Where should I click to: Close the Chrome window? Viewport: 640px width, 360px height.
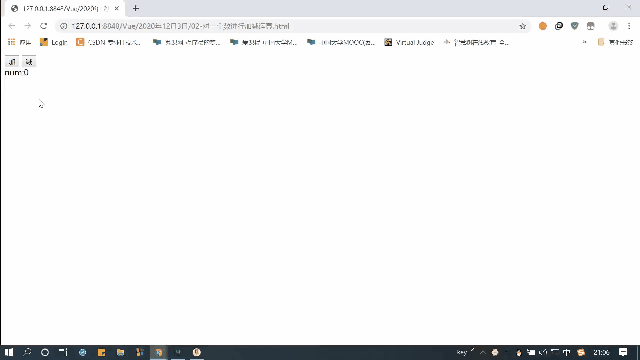(629, 7)
